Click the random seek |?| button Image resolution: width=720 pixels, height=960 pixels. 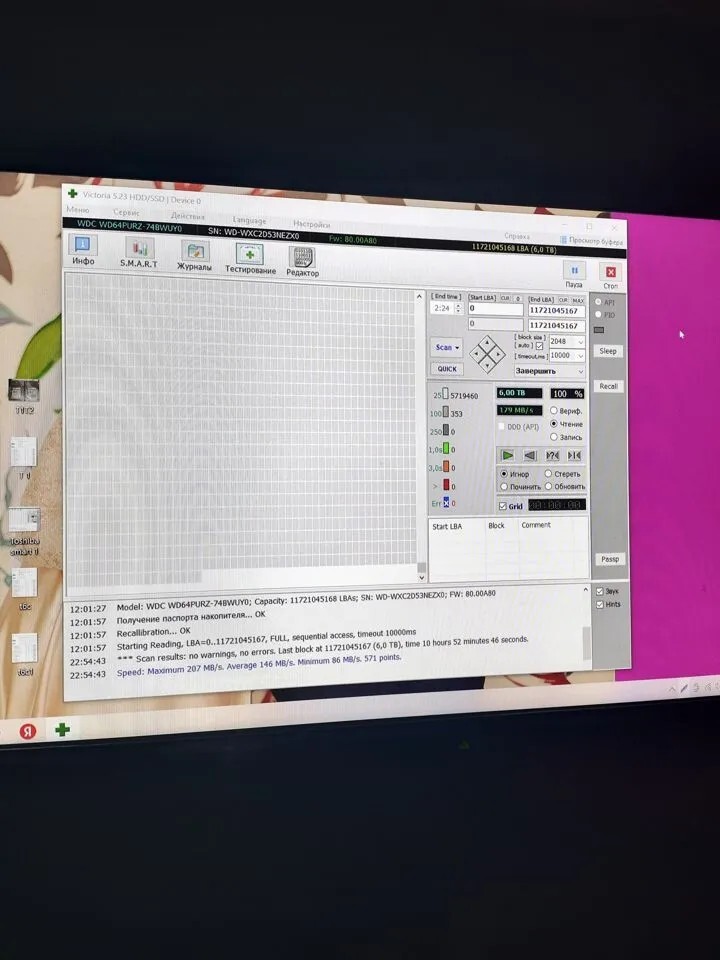coord(552,456)
